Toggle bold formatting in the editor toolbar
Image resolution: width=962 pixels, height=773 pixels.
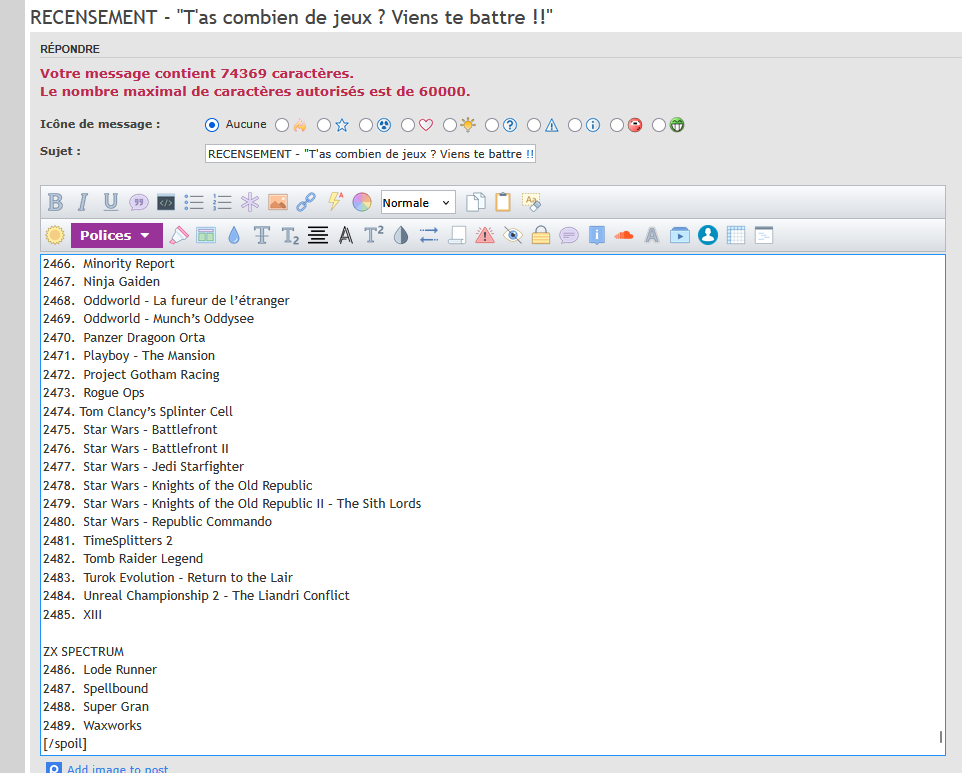pyautogui.click(x=55, y=202)
